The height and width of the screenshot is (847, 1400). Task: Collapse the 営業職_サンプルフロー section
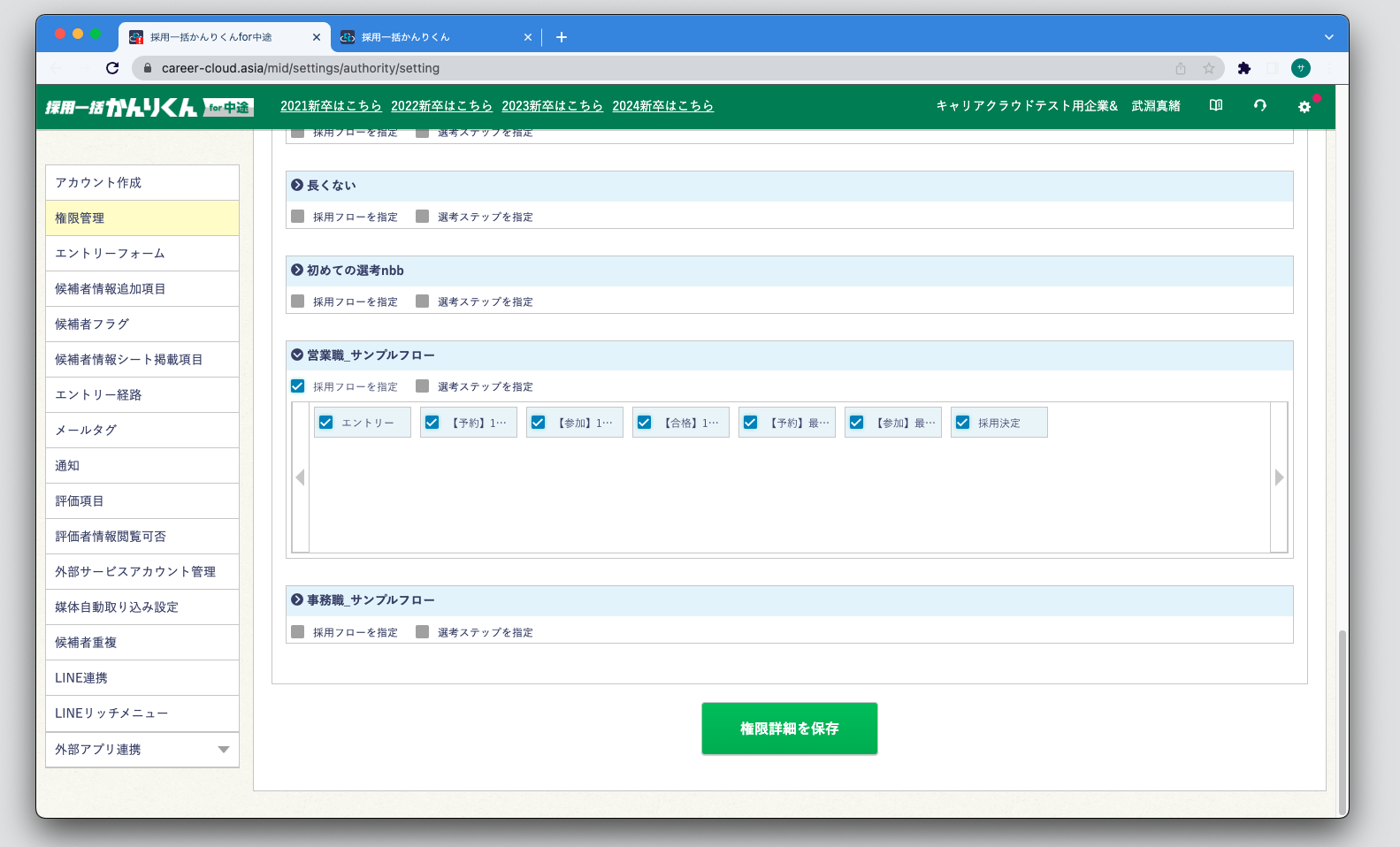(x=297, y=355)
